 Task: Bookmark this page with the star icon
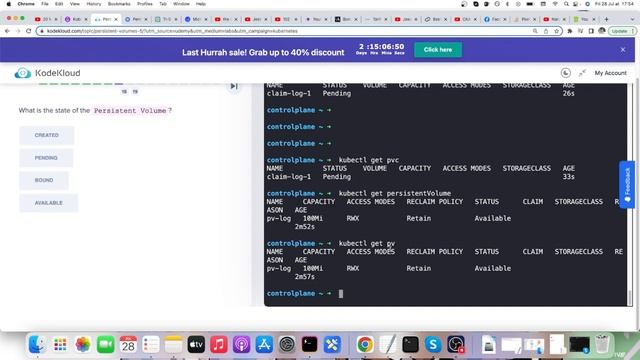click(556, 31)
